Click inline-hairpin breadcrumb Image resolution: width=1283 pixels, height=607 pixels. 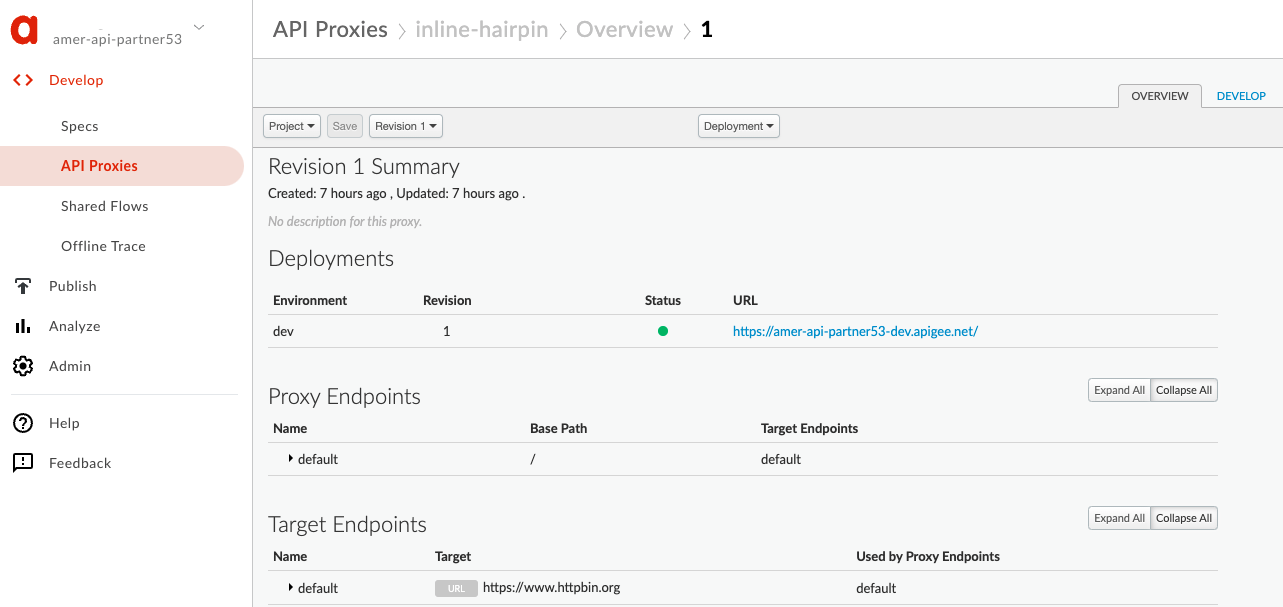coord(482,29)
